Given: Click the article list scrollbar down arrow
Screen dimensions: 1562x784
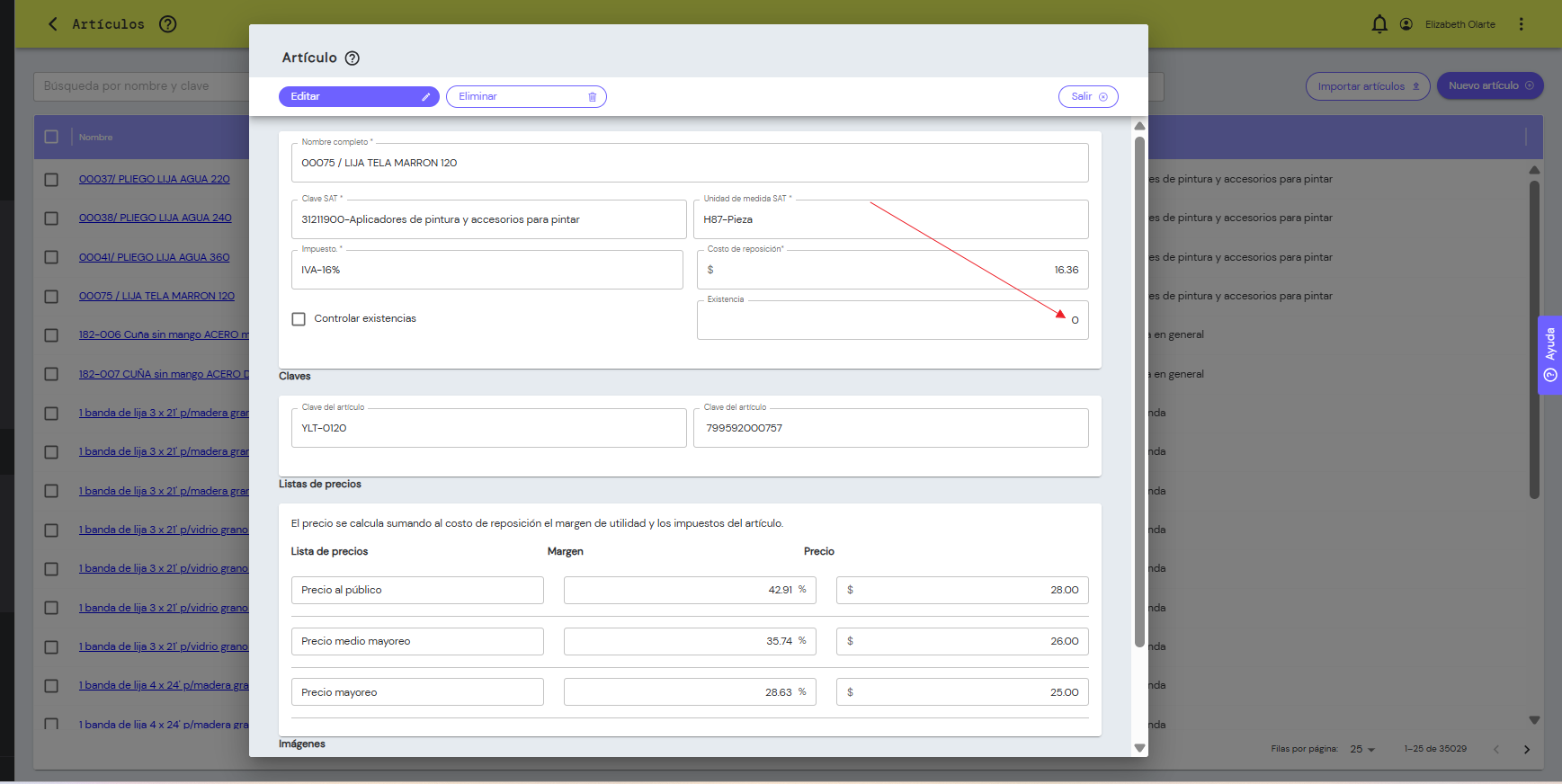Looking at the screenshot, I should tap(1534, 720).
